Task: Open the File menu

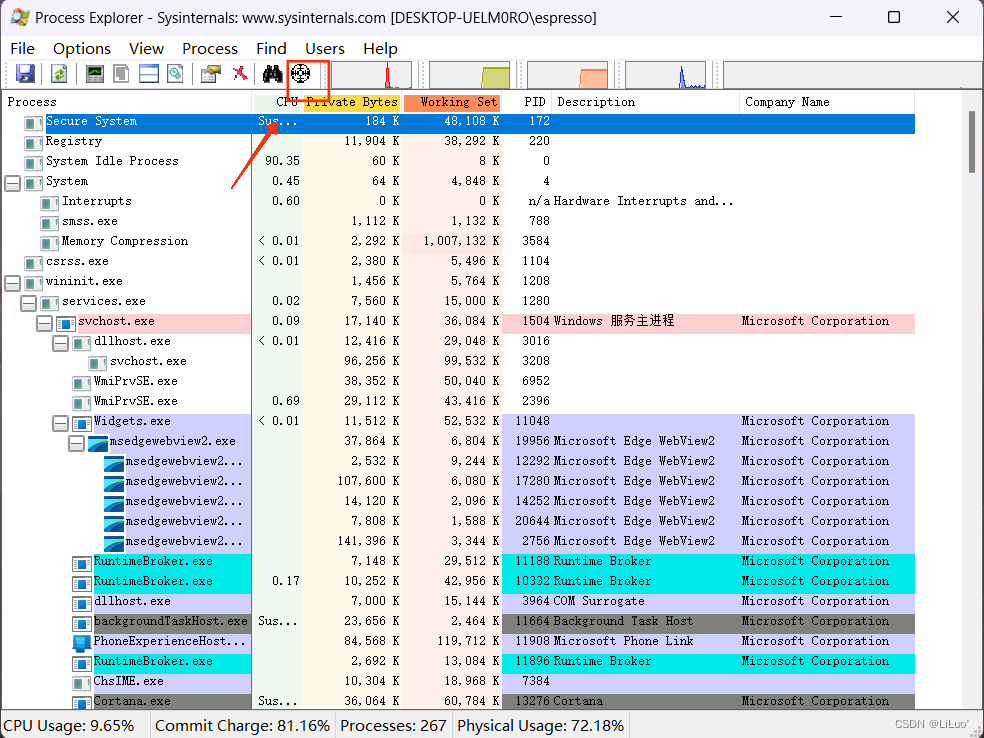Action: tap(23, 48)
